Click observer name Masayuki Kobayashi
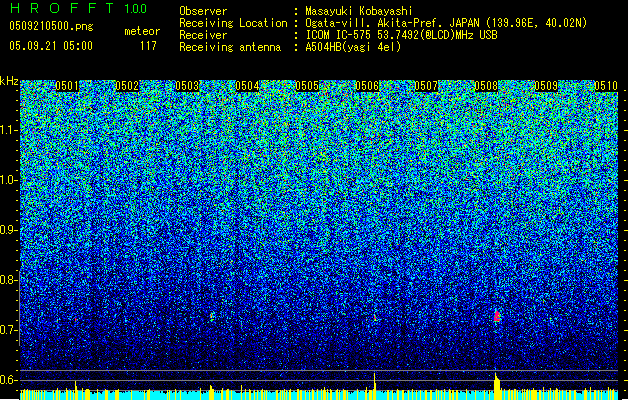Viewport: 629px width, 400px height. coord(358,11)
